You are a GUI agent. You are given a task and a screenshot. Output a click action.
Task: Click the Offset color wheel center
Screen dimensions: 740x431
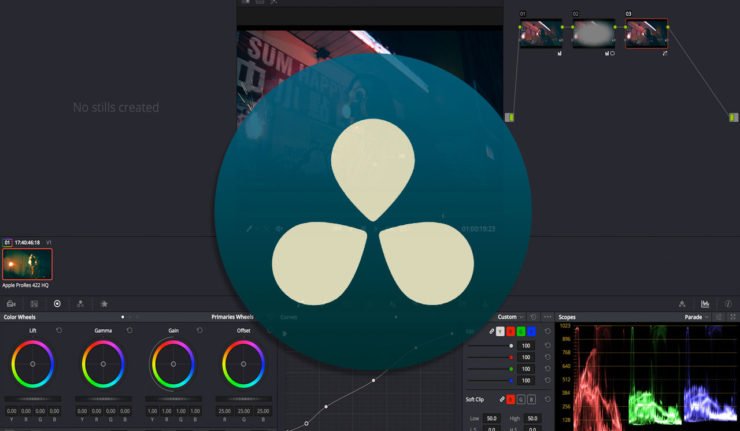244,364
